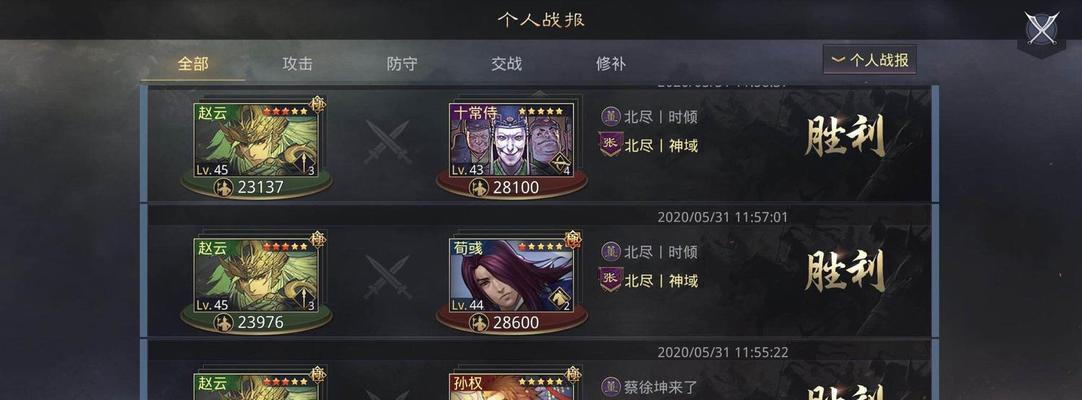Screen dimensions: 1082x400
Task: Switch to the 全部 tab
Action: (193, 64)
